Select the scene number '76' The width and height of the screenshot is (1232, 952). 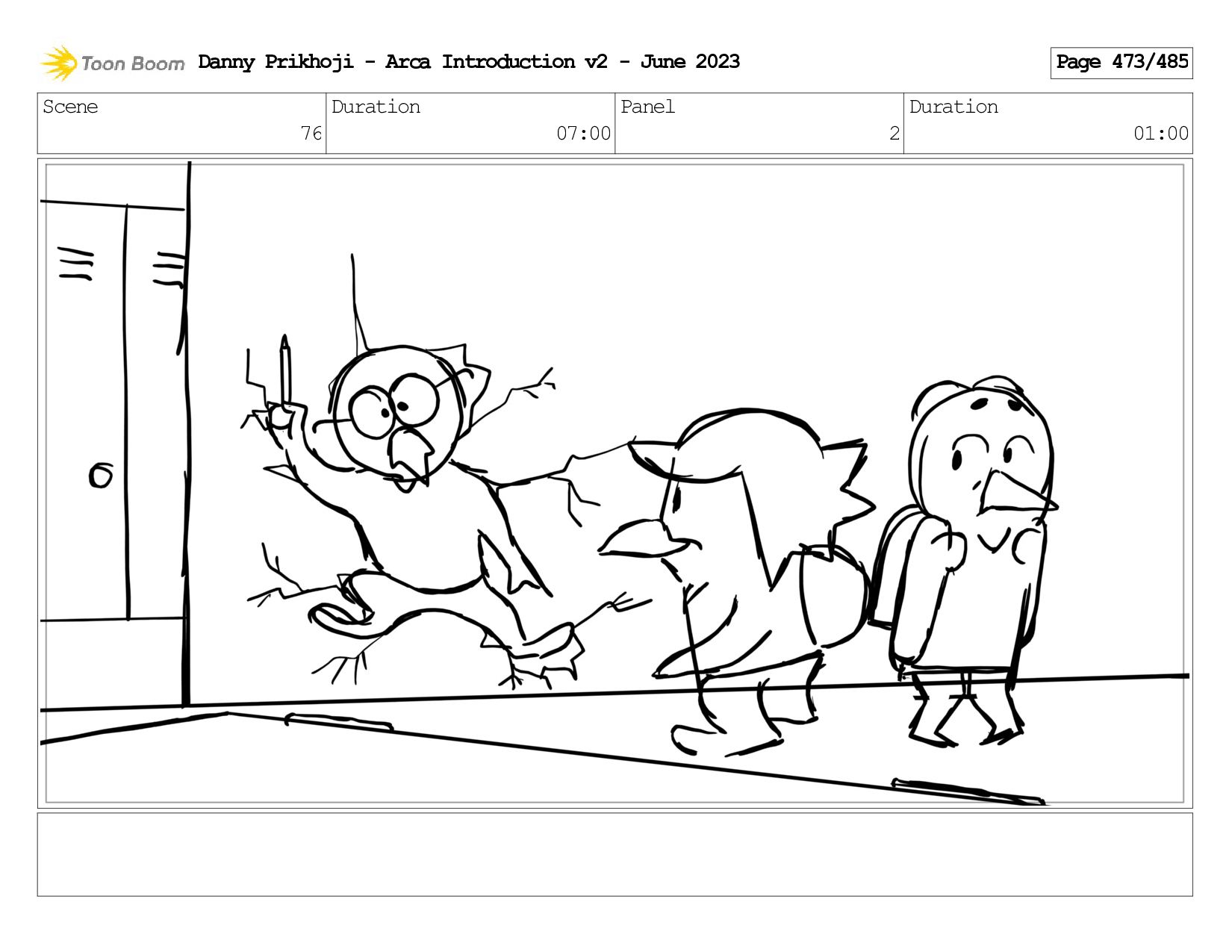click(x=311, y=134)
